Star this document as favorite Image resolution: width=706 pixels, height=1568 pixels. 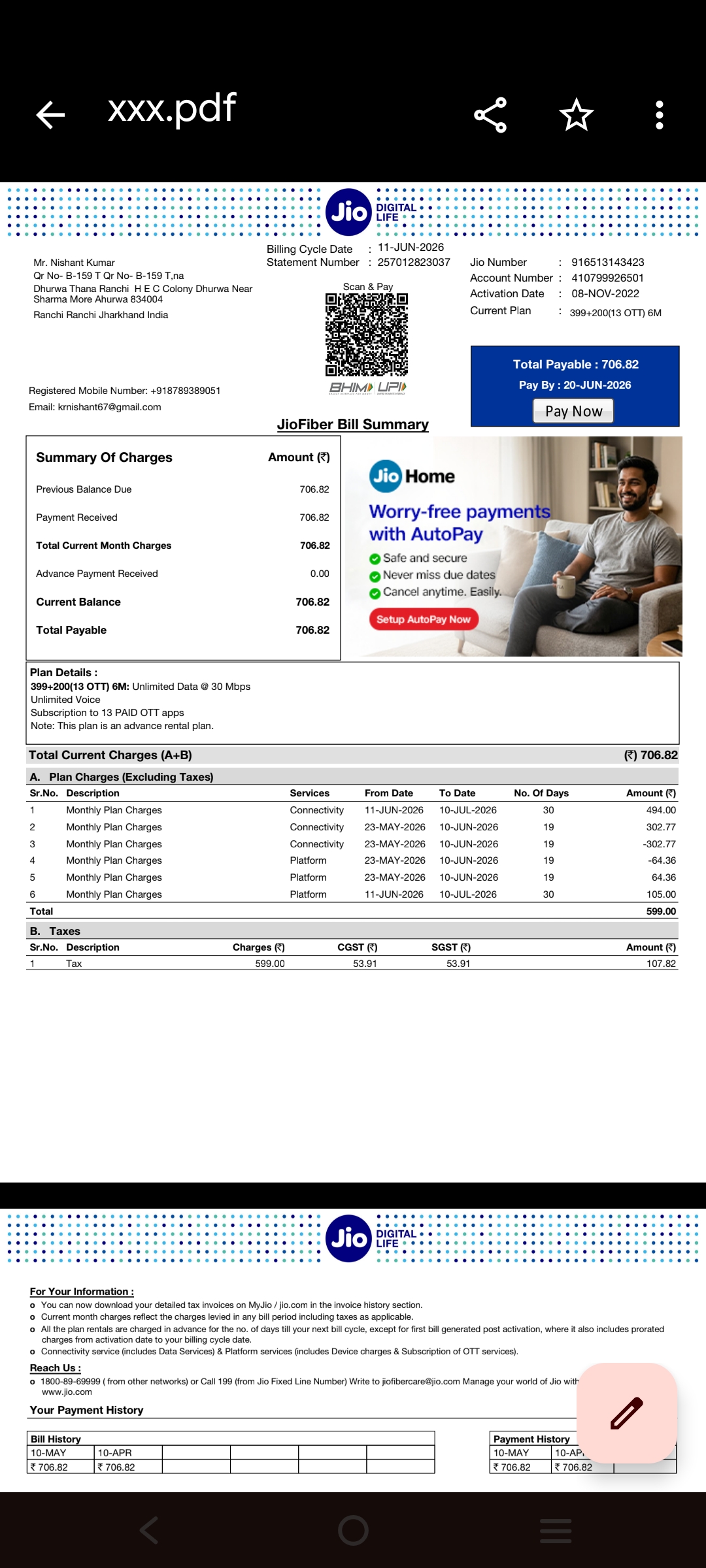coord(577,115)
